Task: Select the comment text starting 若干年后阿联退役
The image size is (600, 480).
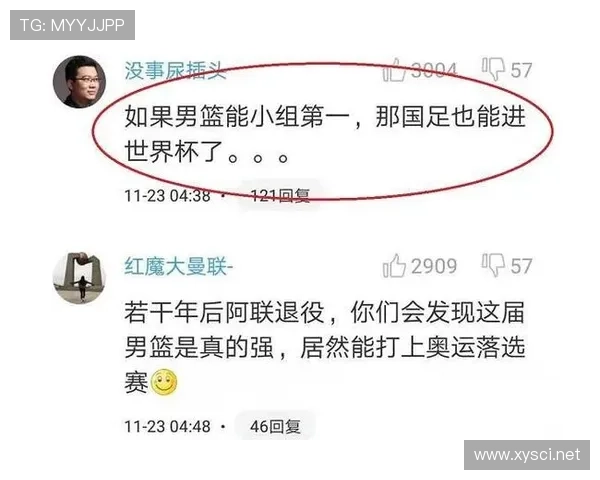Action: click(x=325, y=347)
